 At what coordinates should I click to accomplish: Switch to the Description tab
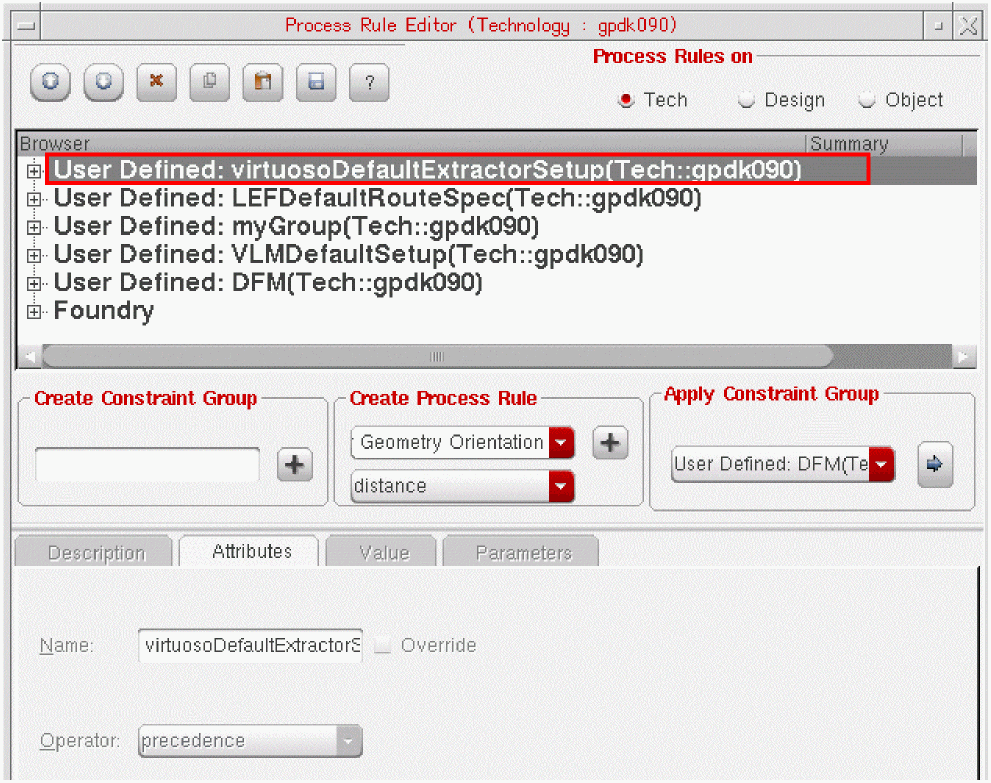click(x=94, y=552)
